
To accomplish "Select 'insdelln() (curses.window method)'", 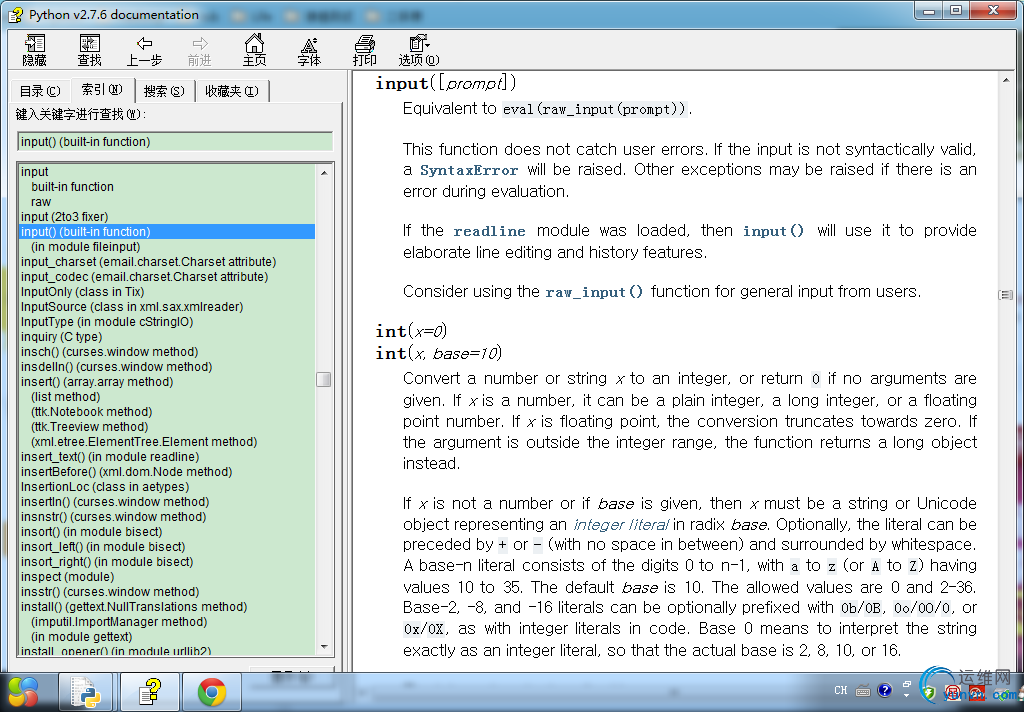I will 116,367.
